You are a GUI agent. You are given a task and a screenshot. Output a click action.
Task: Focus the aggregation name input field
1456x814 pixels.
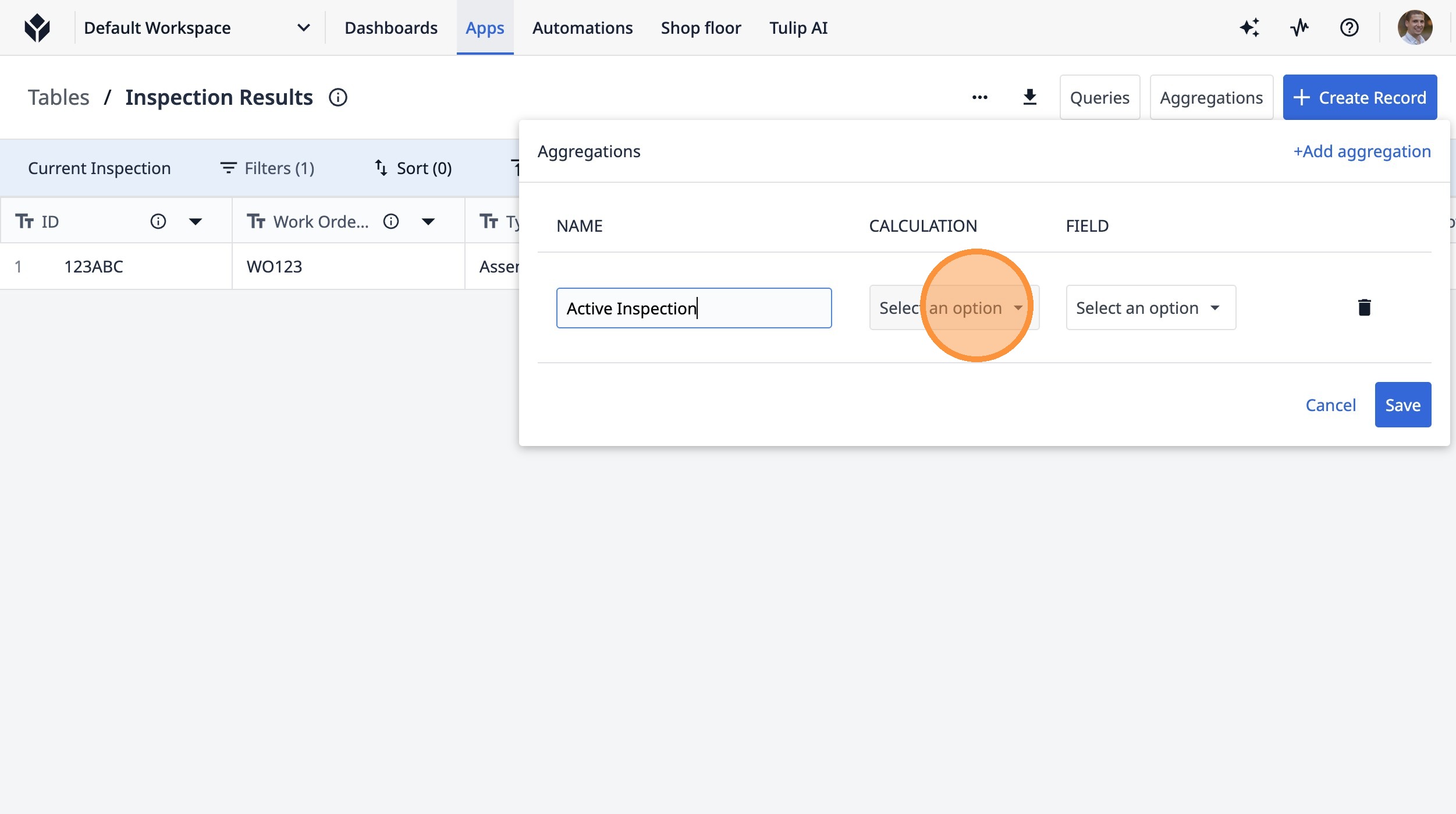tap(694, 308)
